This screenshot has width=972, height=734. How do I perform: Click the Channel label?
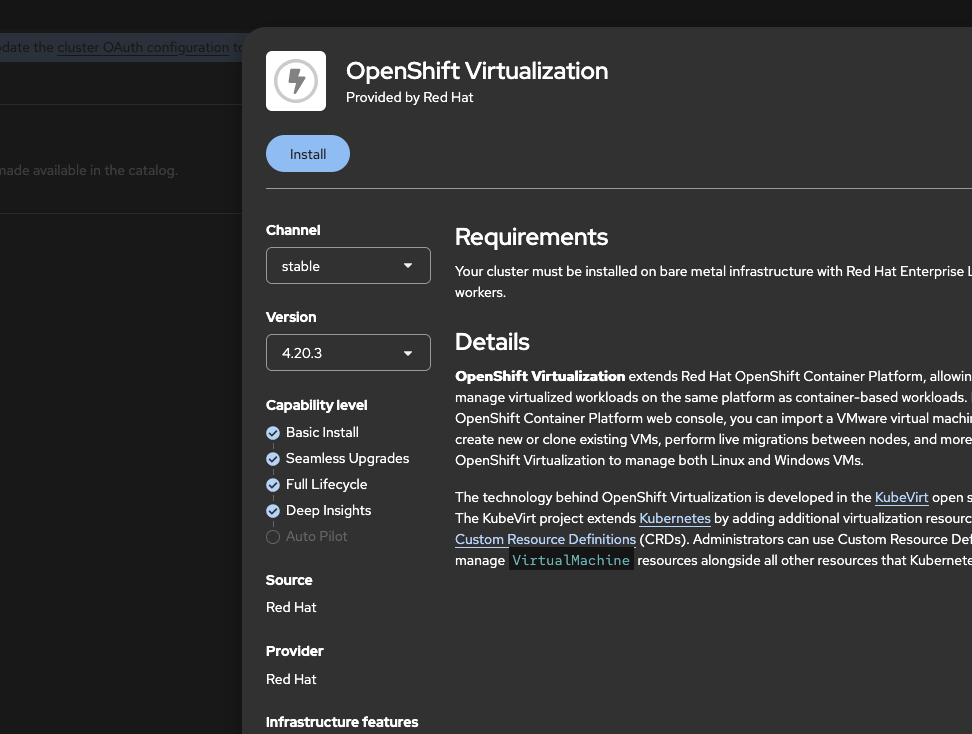293,230
